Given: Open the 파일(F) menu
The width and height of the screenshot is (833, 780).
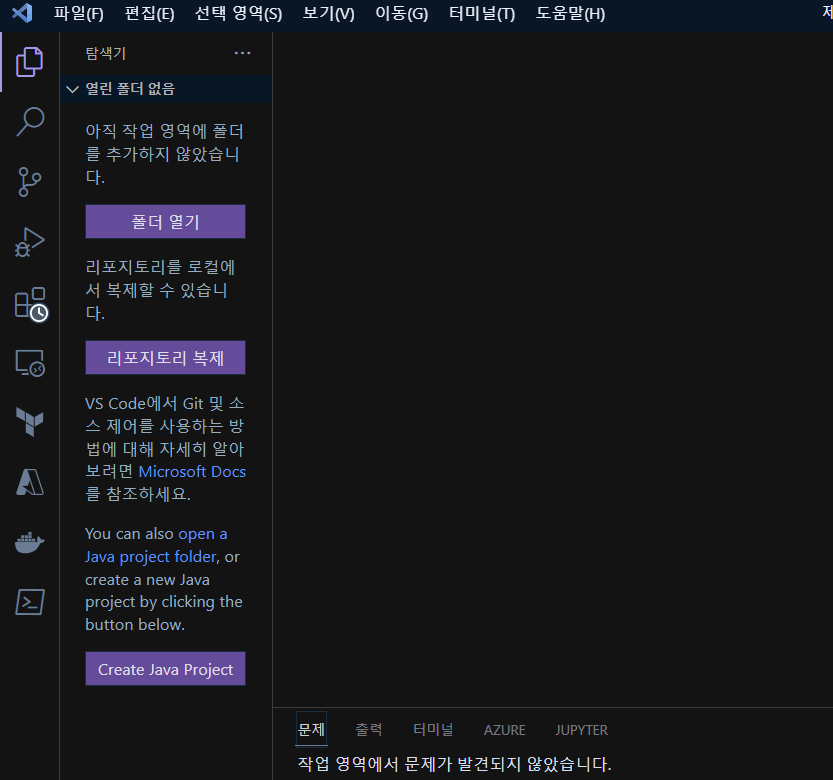Looking at the screenshot, I should point(79,13).
